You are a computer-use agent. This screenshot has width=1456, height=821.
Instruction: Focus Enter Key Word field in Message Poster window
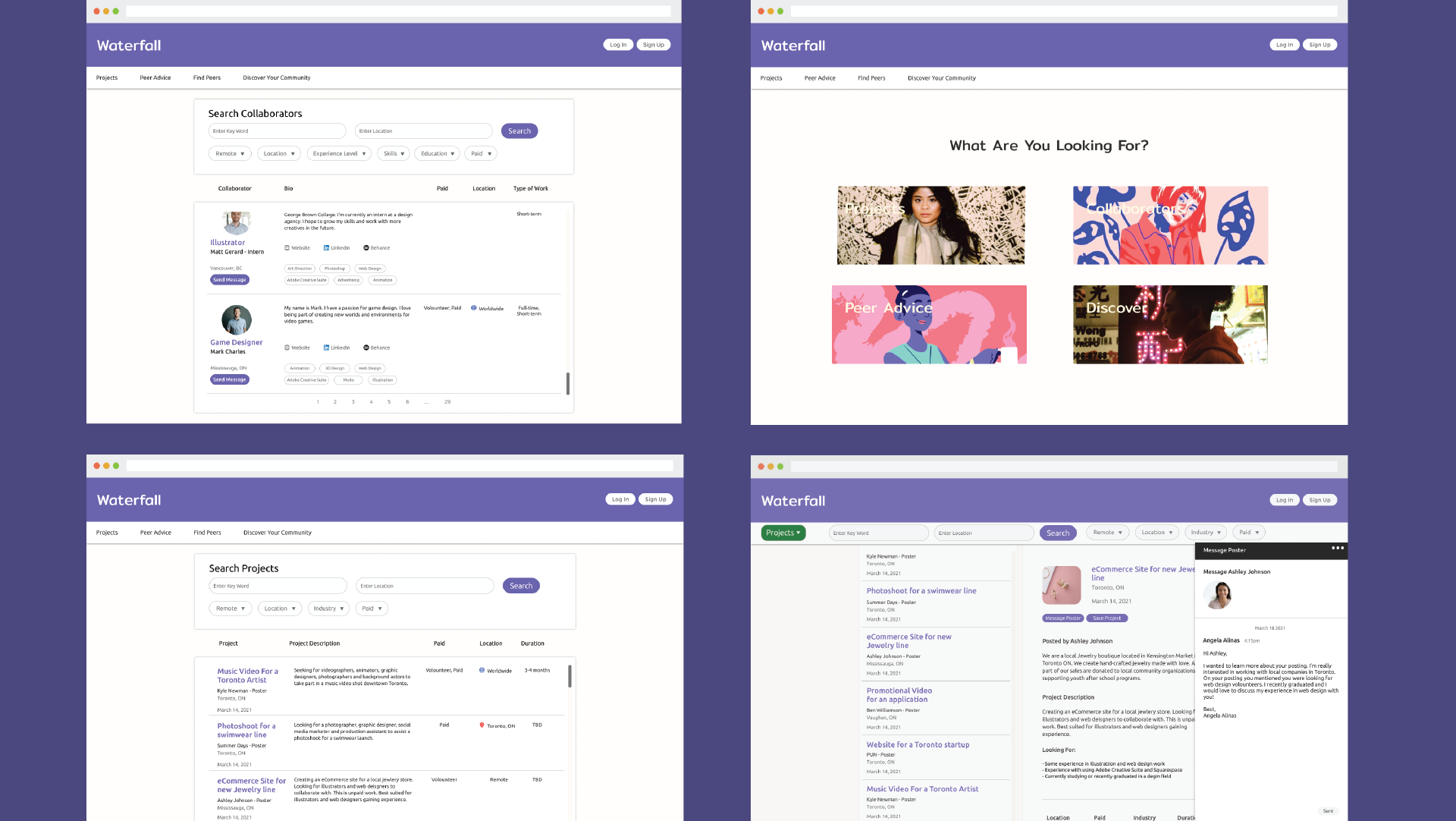tap(878, 533)
